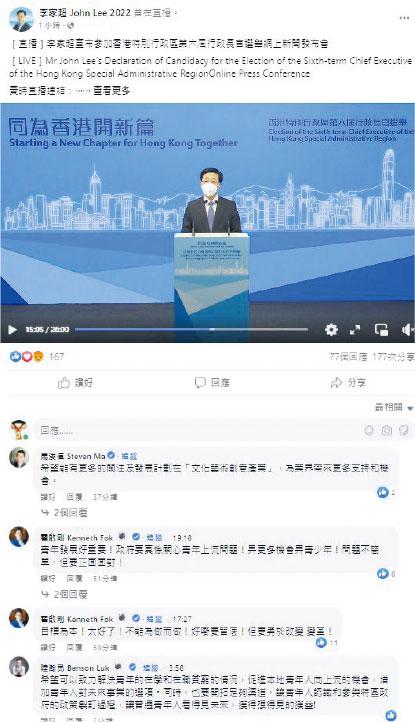Play the live video
Screen dimensions: 415x722
[12, 330]
